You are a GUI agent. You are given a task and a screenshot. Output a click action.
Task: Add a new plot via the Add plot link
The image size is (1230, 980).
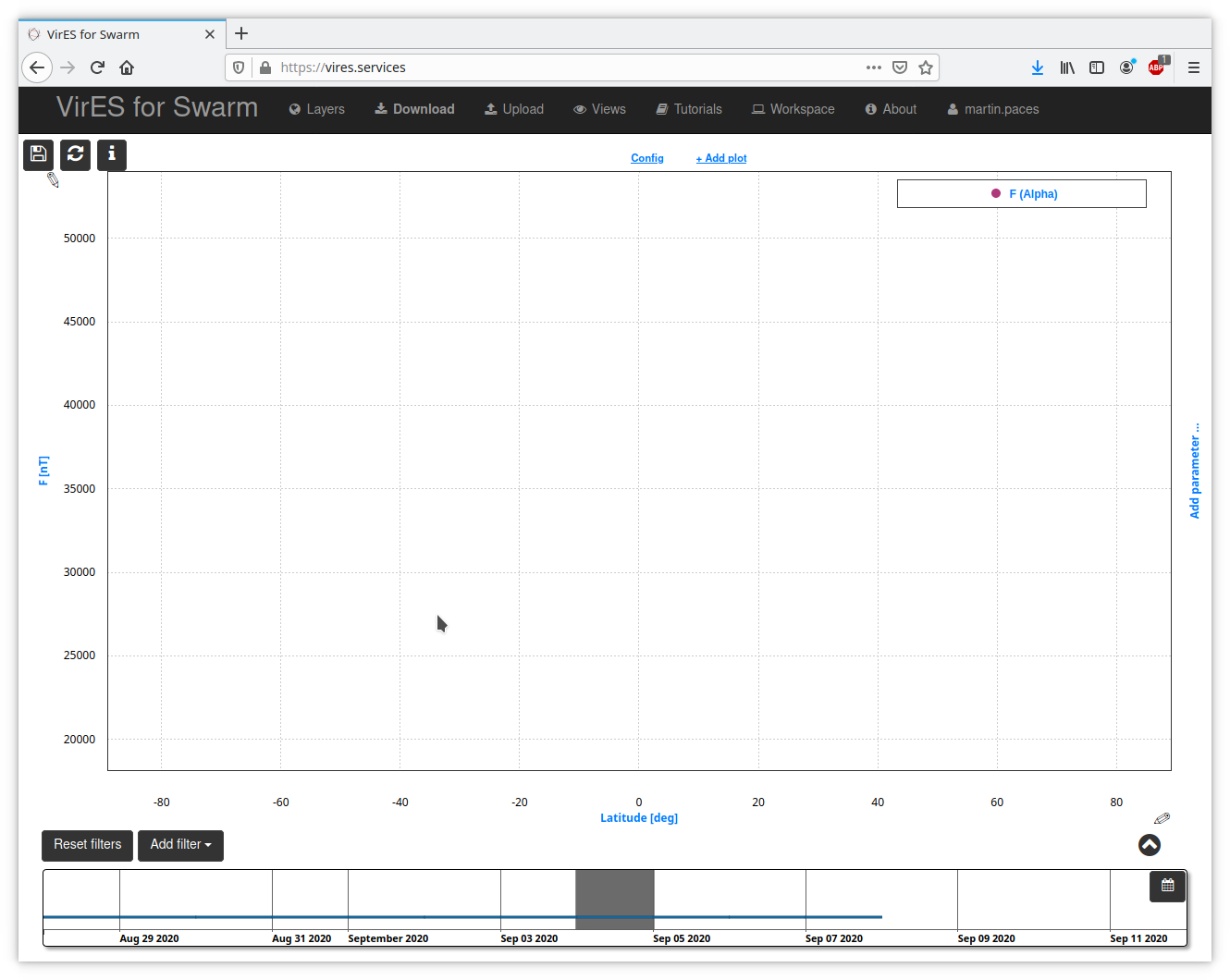point(720,157)
